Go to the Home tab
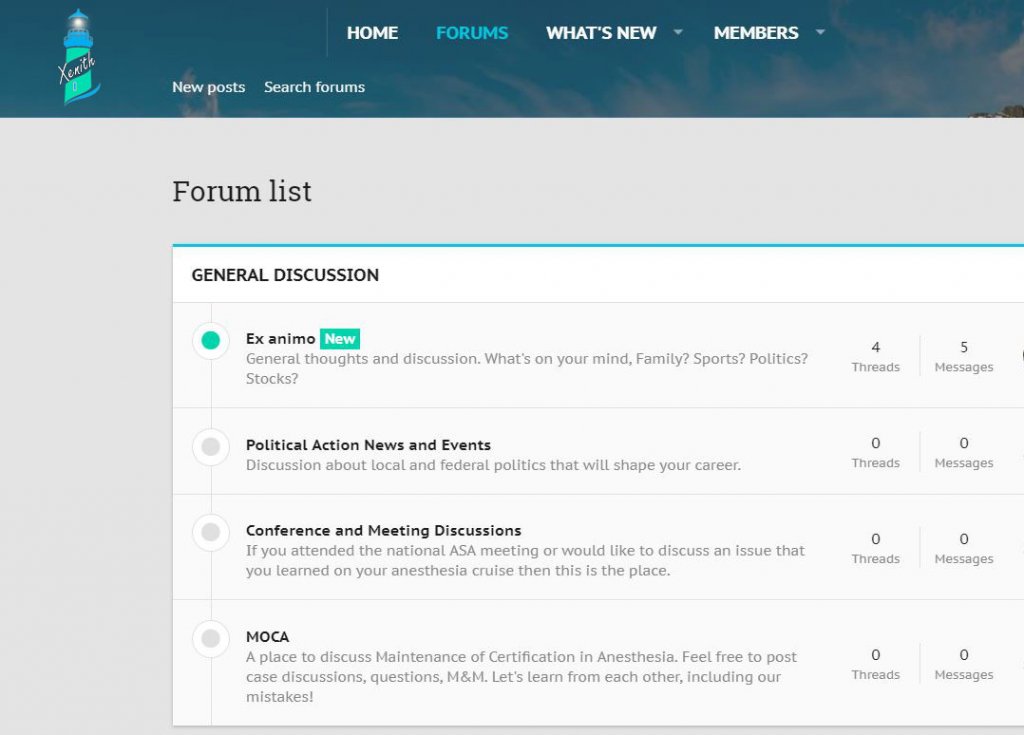The height and width of the screenshot is (735, 1024). pos(372,33)
